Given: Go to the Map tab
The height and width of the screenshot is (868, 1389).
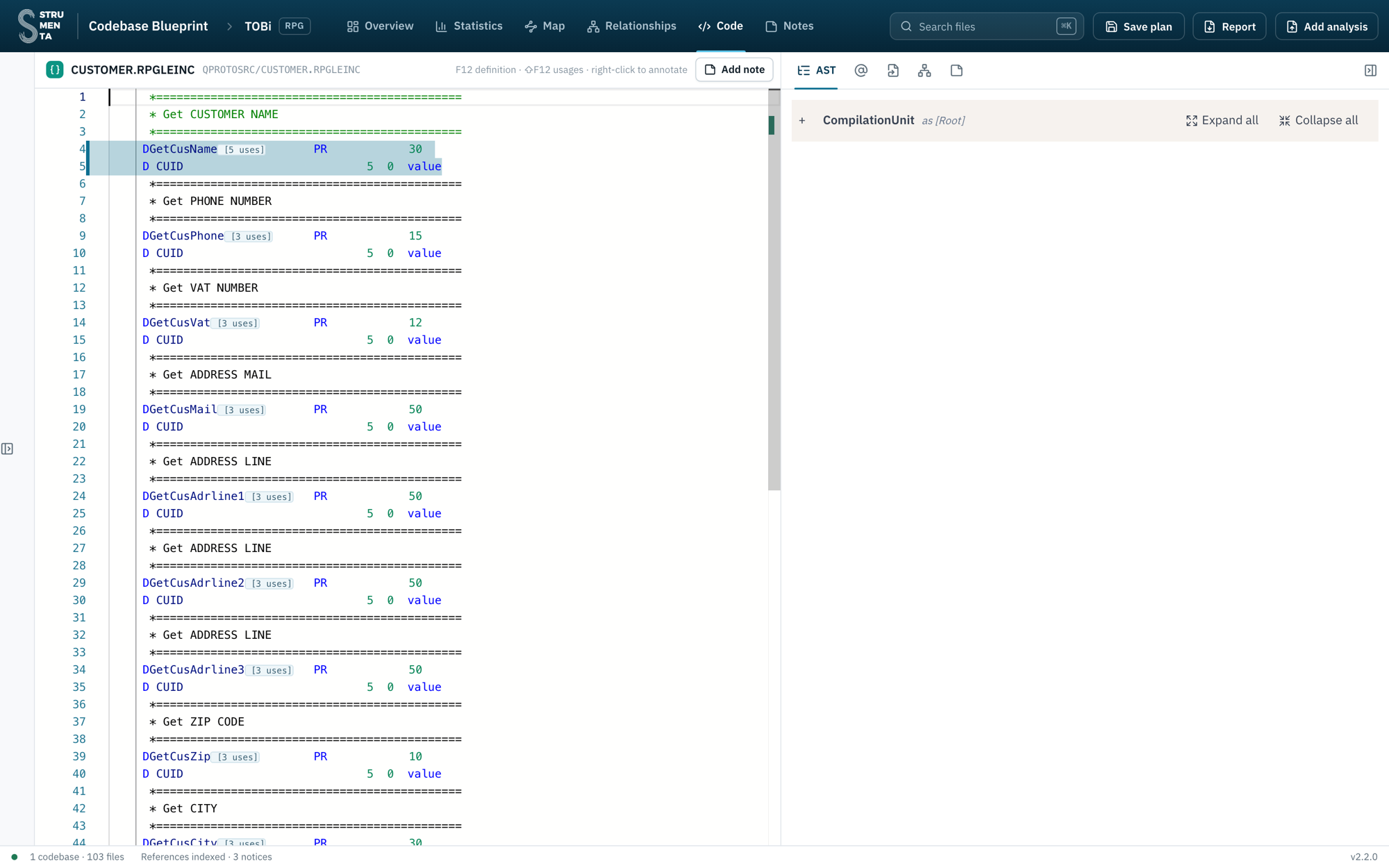Looking at the screenshot, I should click(x=545, y=26).
